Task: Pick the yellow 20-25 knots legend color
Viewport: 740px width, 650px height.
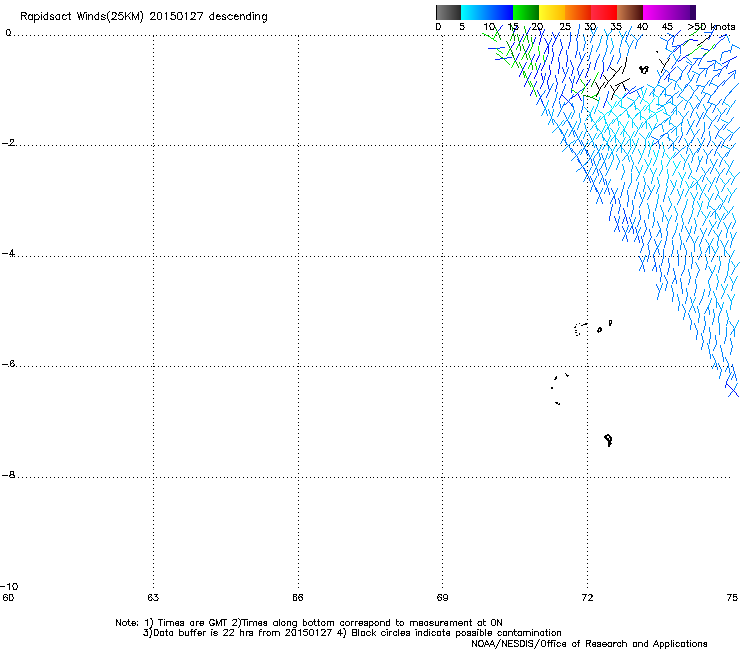Action: coord(552,12)
